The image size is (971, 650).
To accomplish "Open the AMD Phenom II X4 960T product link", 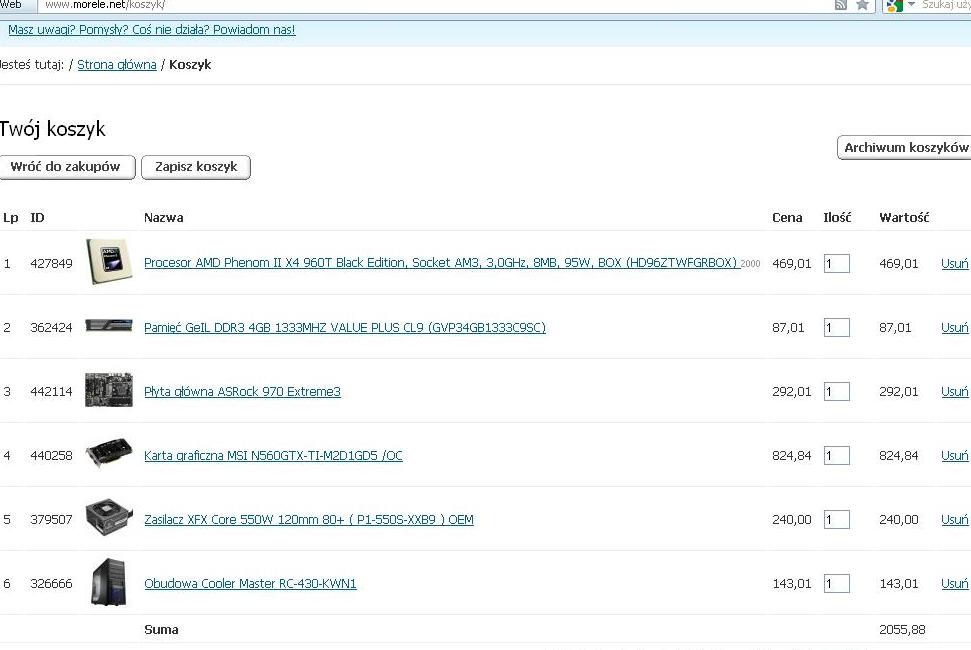I will 441,262.
